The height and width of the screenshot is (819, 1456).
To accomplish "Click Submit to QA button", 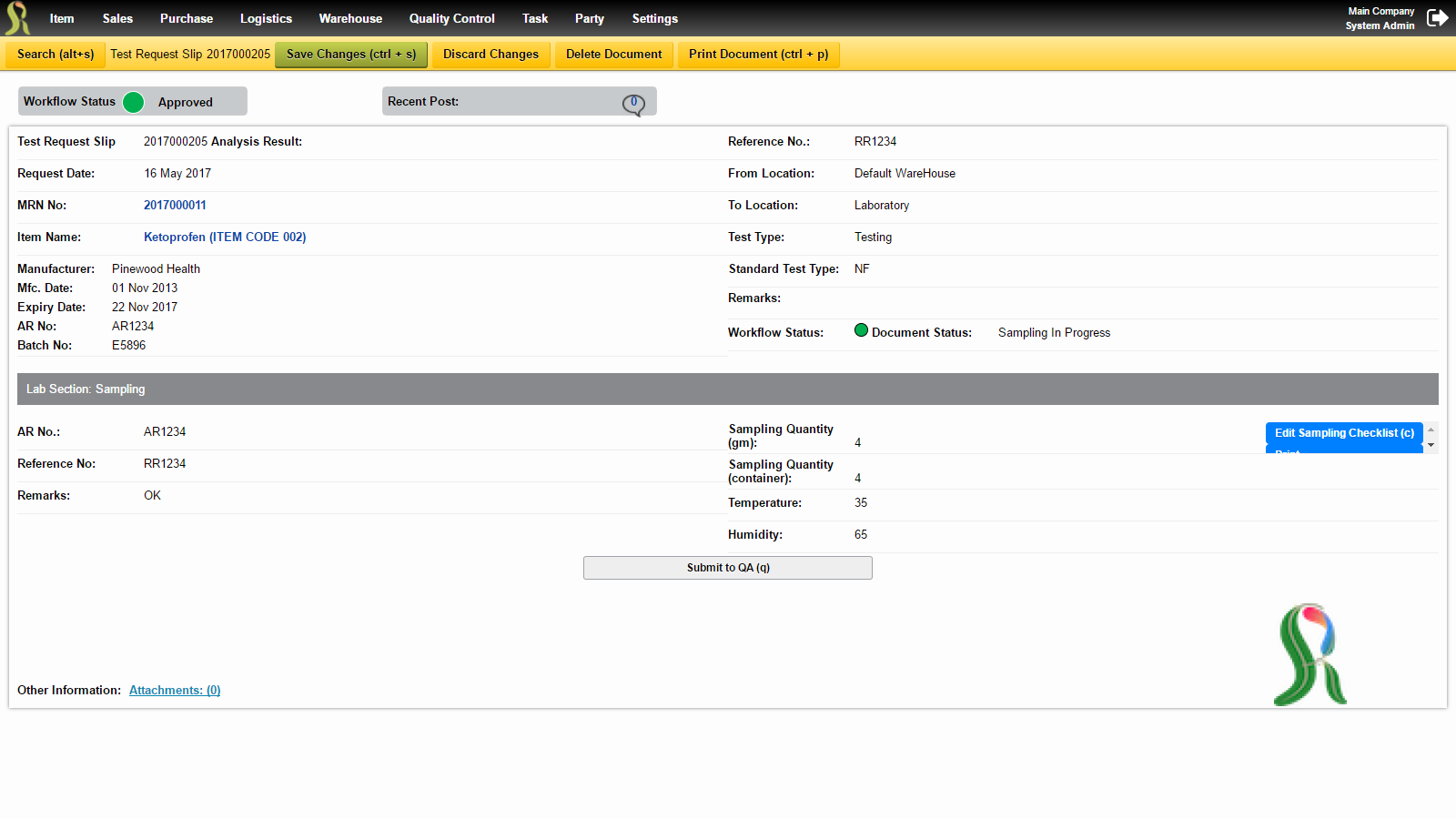I will 728,568.
